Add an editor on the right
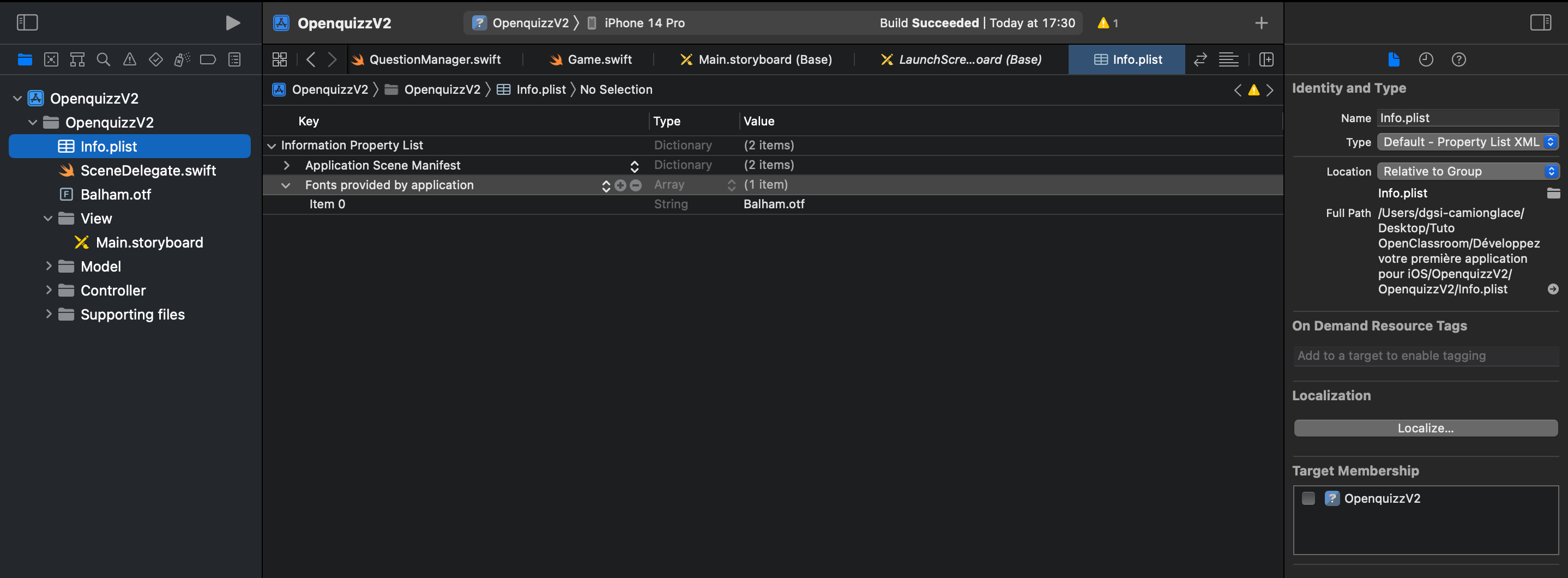1568x578 pixels. click(1267, 59)
